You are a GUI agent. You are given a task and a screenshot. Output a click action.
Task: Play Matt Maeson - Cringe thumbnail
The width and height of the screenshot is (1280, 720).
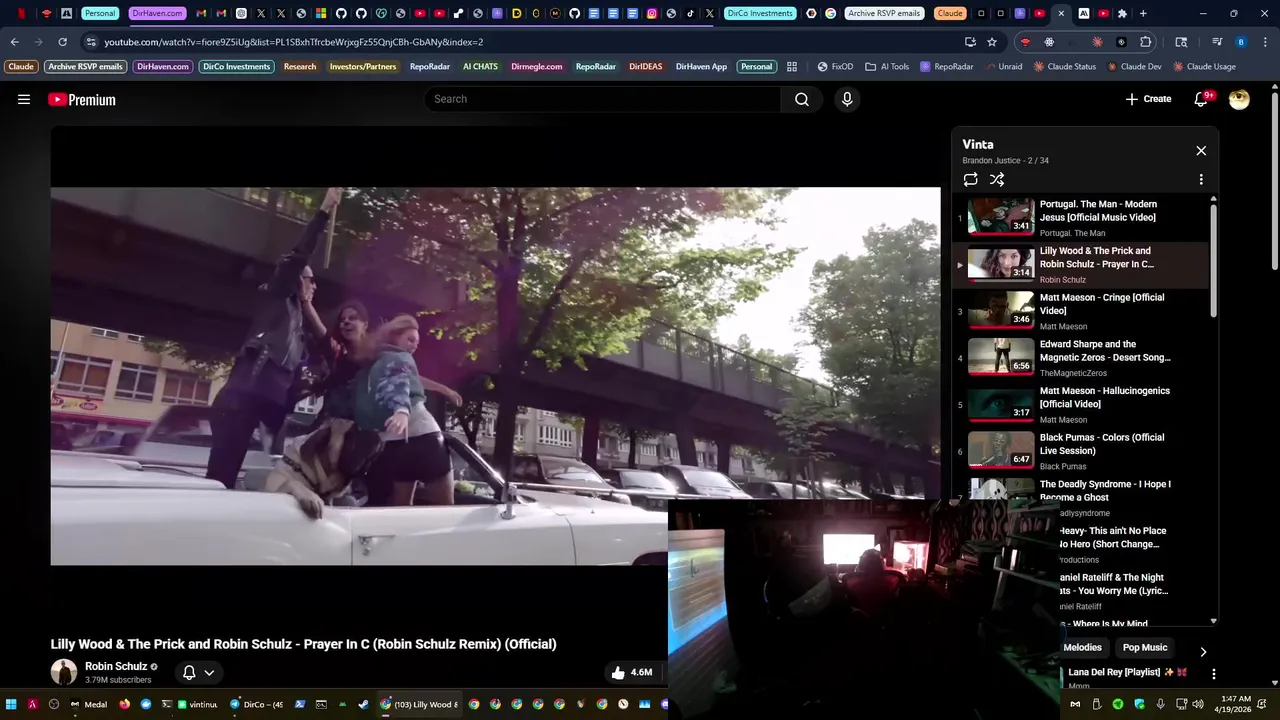pyautogui.click(x=1001, y=310)
